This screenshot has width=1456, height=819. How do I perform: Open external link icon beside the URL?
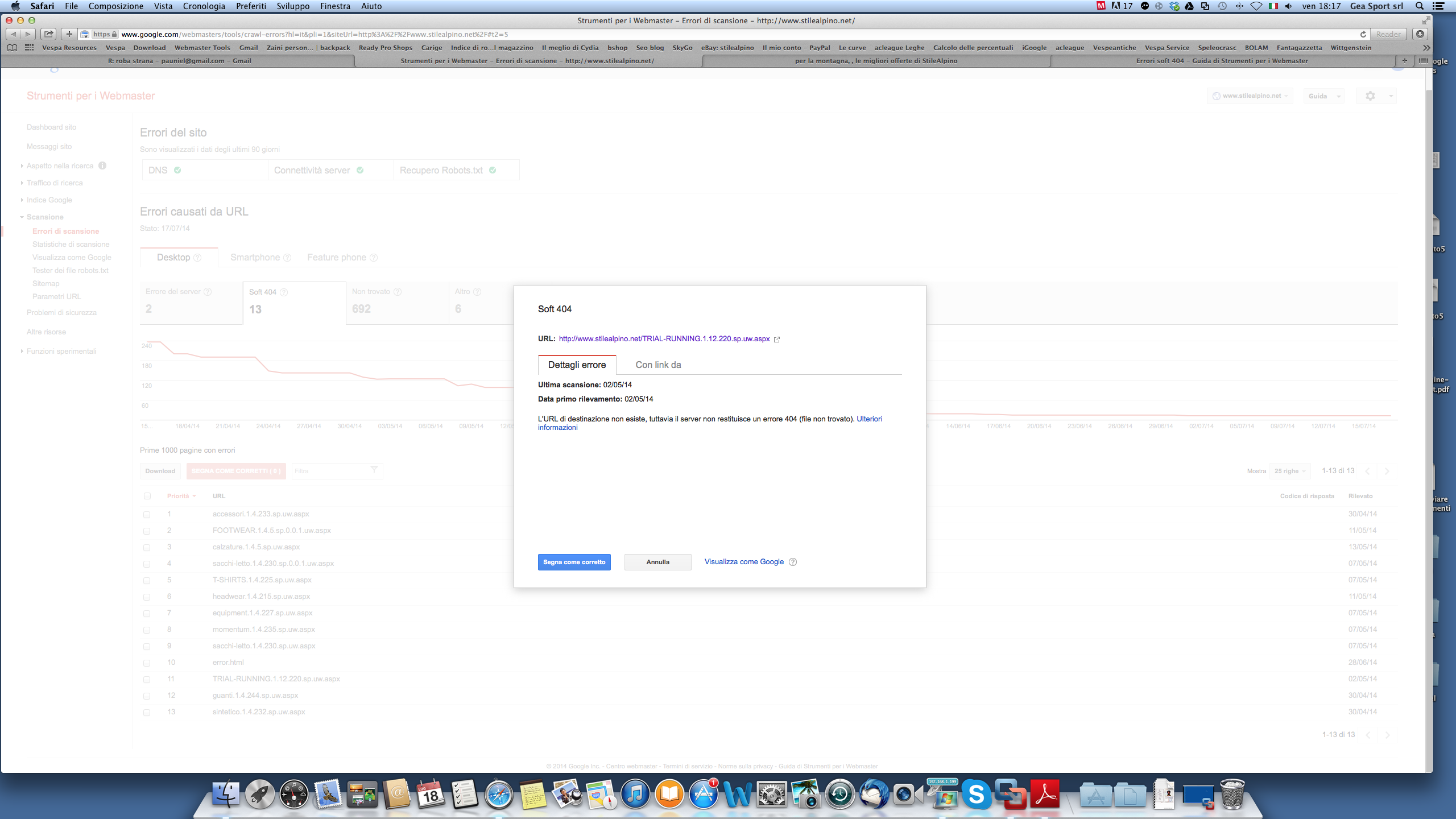[x=777, y=340]
